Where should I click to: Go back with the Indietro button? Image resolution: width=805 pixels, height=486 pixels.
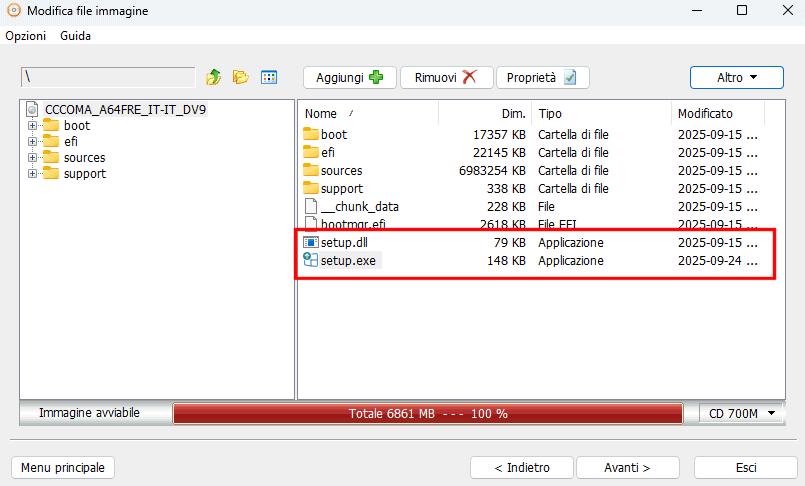[x=522, y=468]
